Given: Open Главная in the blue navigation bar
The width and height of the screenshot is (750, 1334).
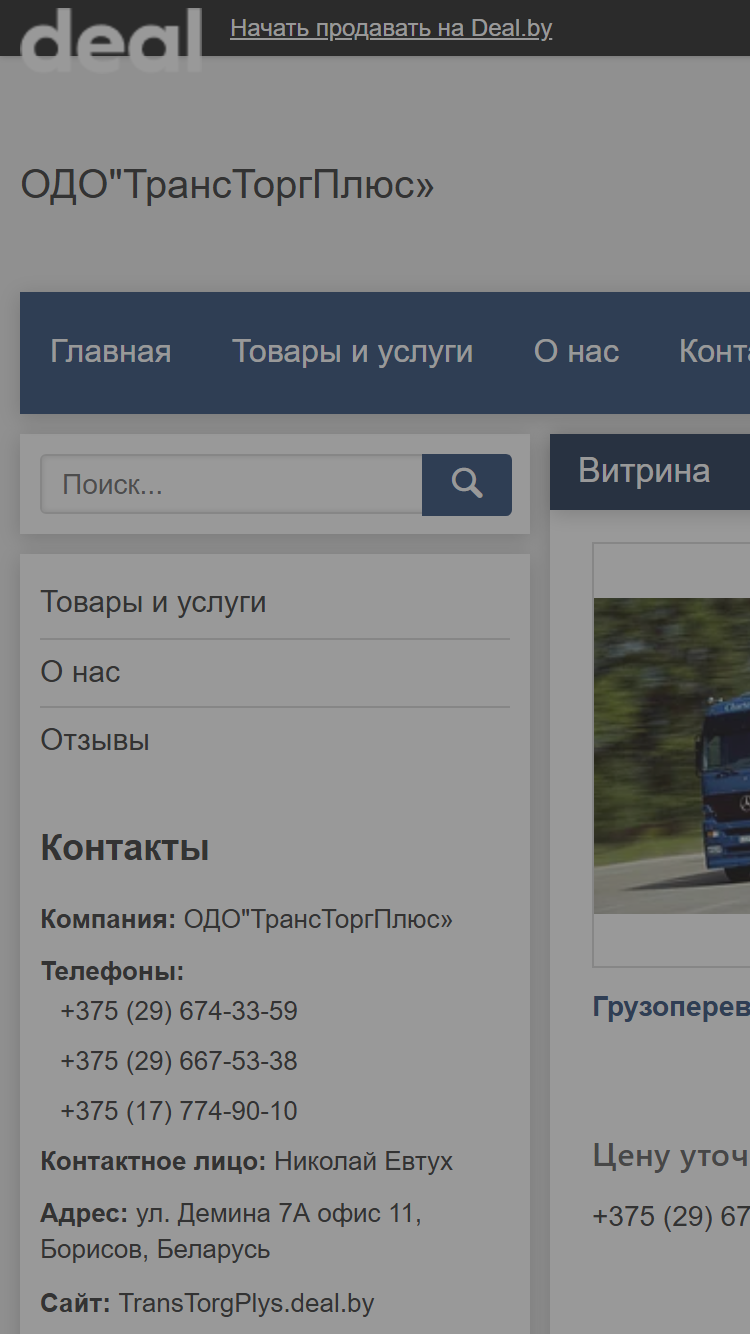Looking at the screenshot, I should (111, 352).
